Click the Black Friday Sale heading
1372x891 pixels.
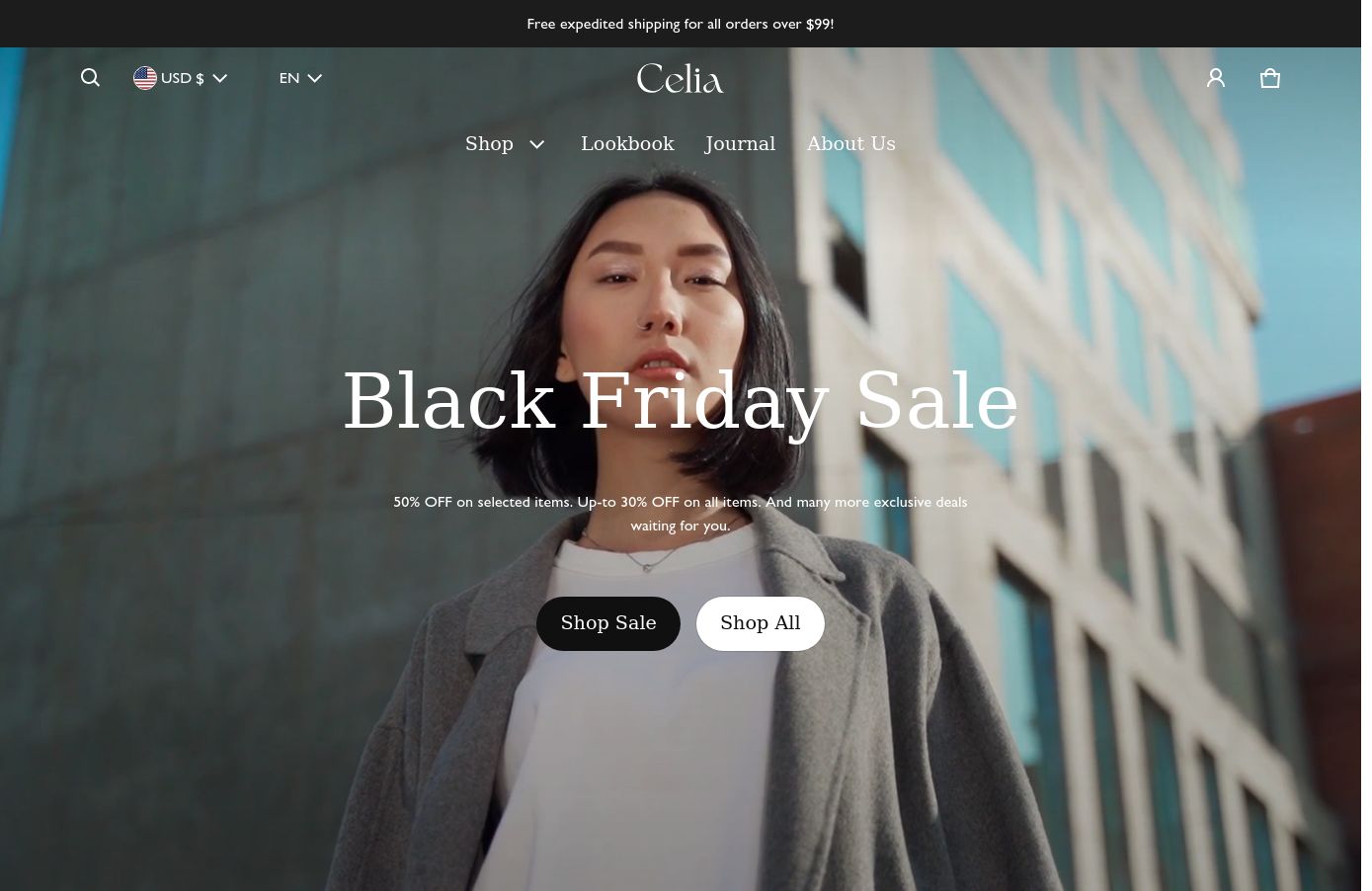(681, 401)
